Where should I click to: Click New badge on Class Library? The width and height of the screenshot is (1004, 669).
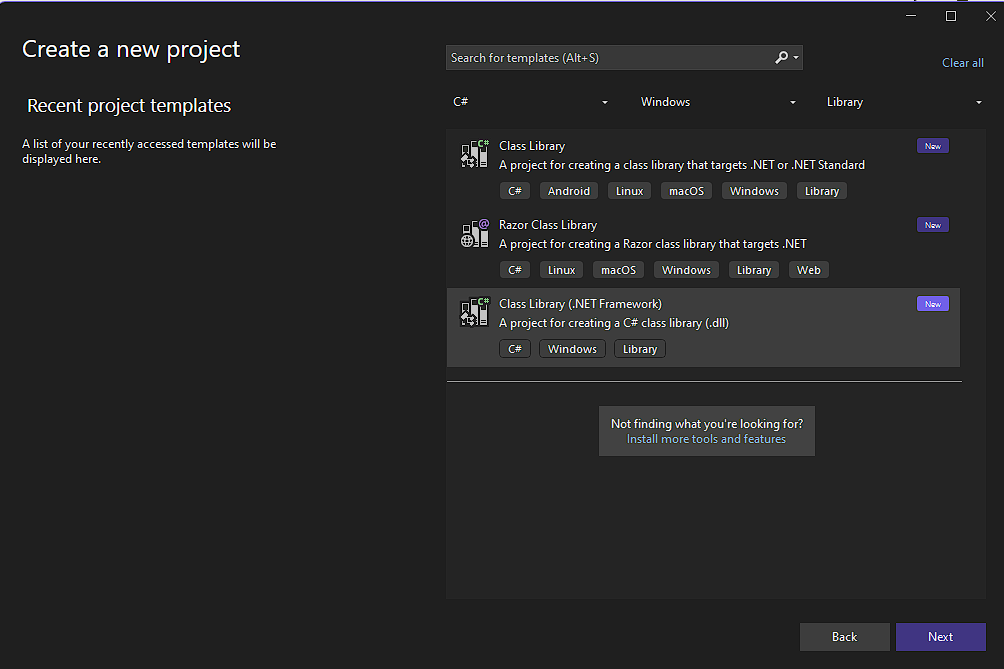(x=932, y=146)
